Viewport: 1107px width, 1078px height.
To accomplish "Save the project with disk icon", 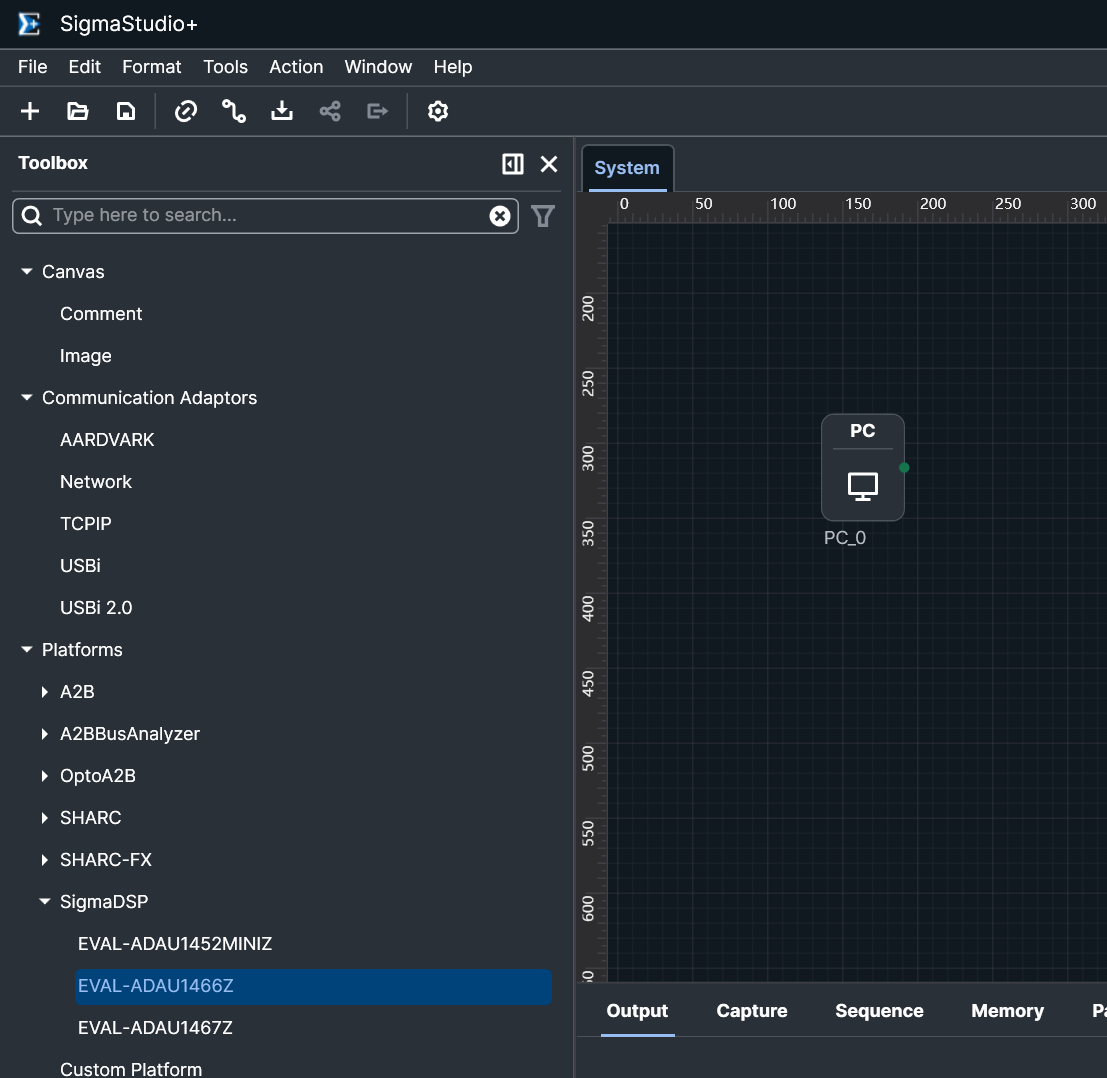I will [126, 112].
